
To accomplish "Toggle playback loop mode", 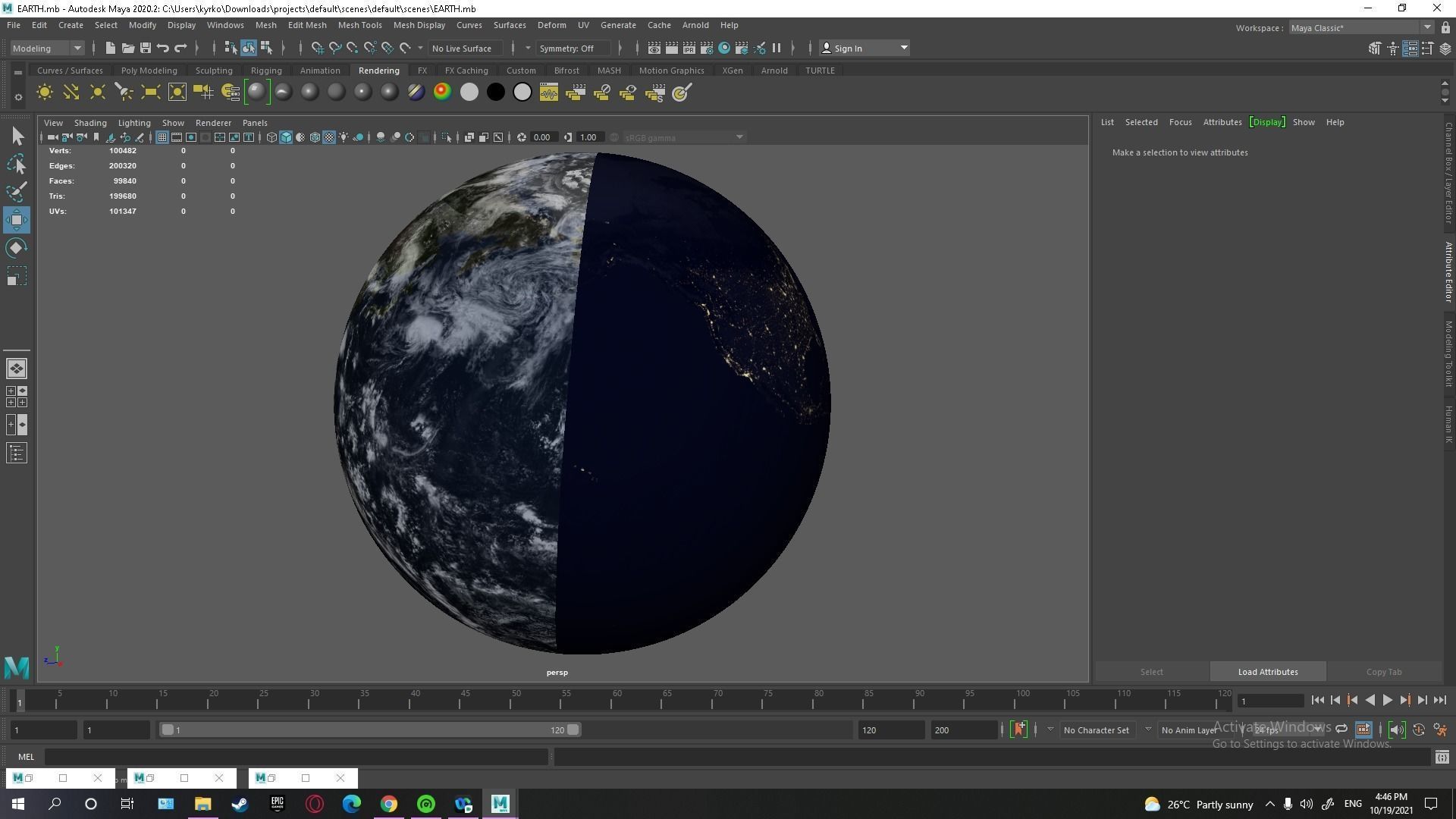I will pos(1341,730).
